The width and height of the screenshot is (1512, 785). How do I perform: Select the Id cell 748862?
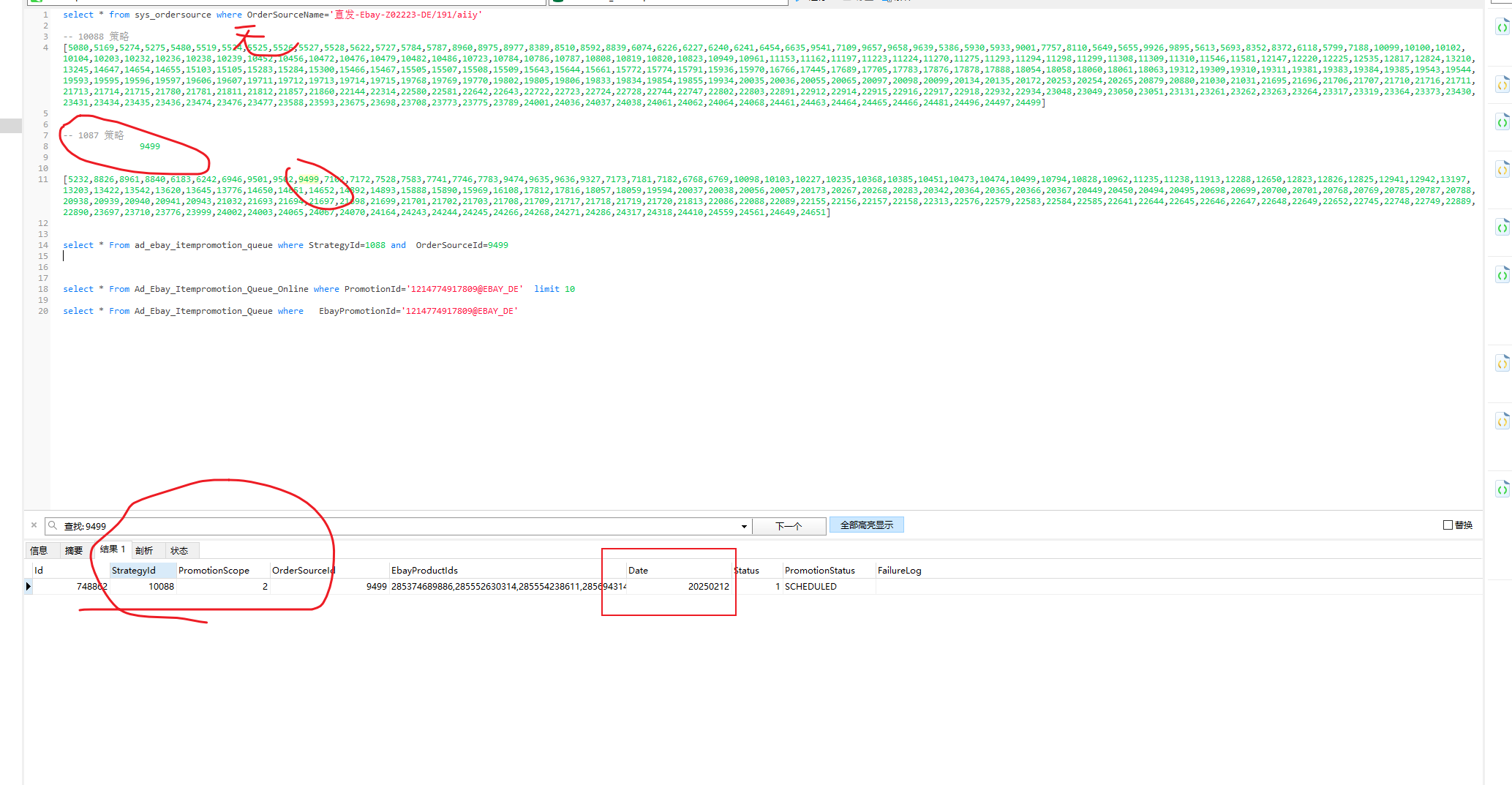[72, 587]
